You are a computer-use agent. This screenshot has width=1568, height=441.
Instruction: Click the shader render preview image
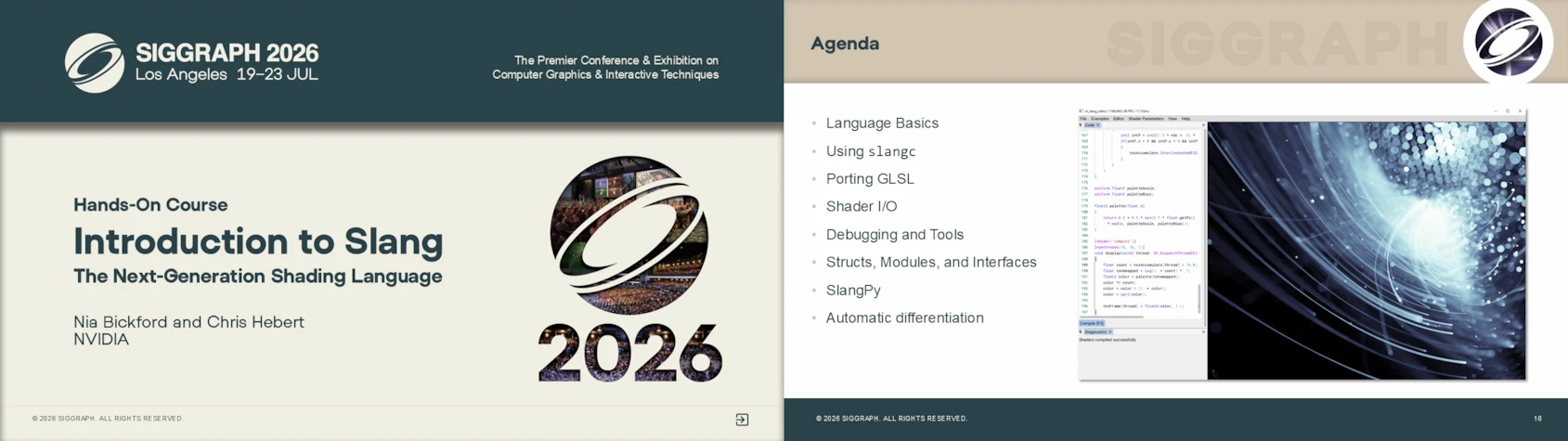click(1366, 251)
